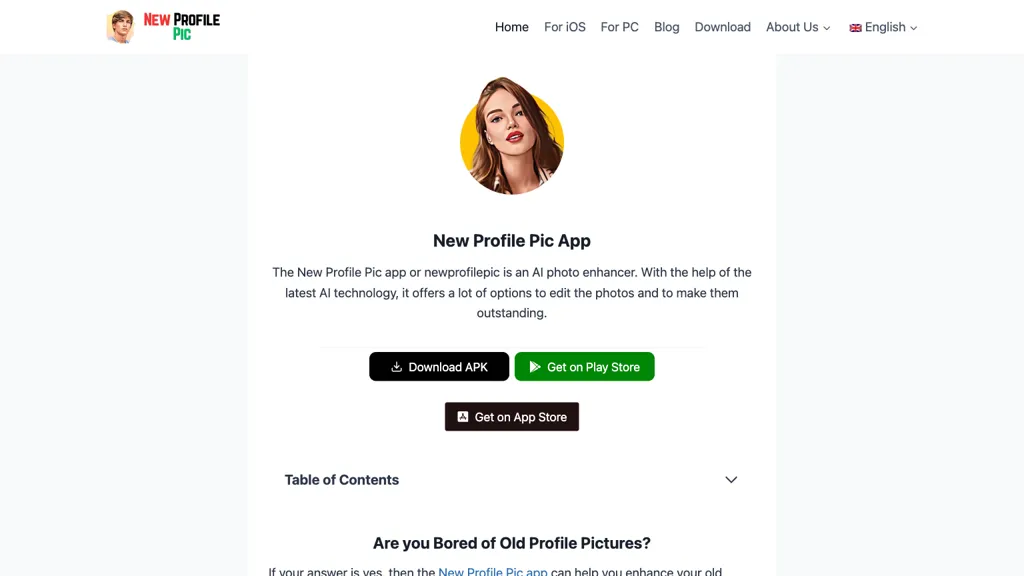Open the For PC page
This screenshot has height=576, width=1024.
620,27
